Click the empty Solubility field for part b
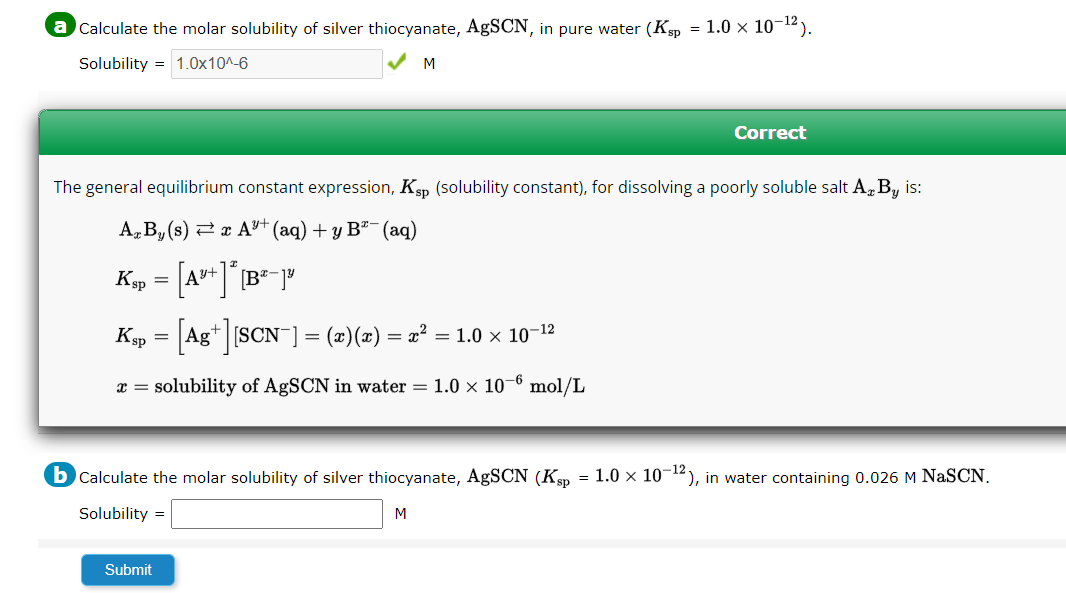 tap(276, 513)
